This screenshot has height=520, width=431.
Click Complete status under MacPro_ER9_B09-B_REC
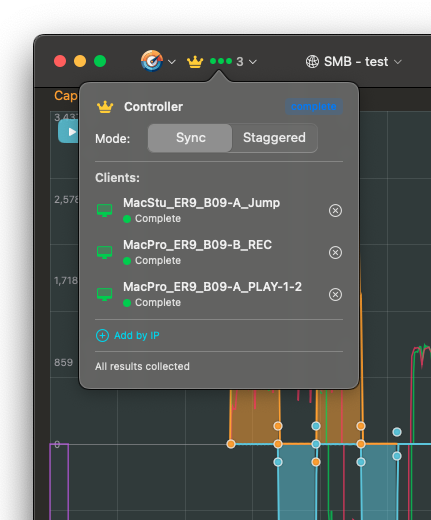152,261
